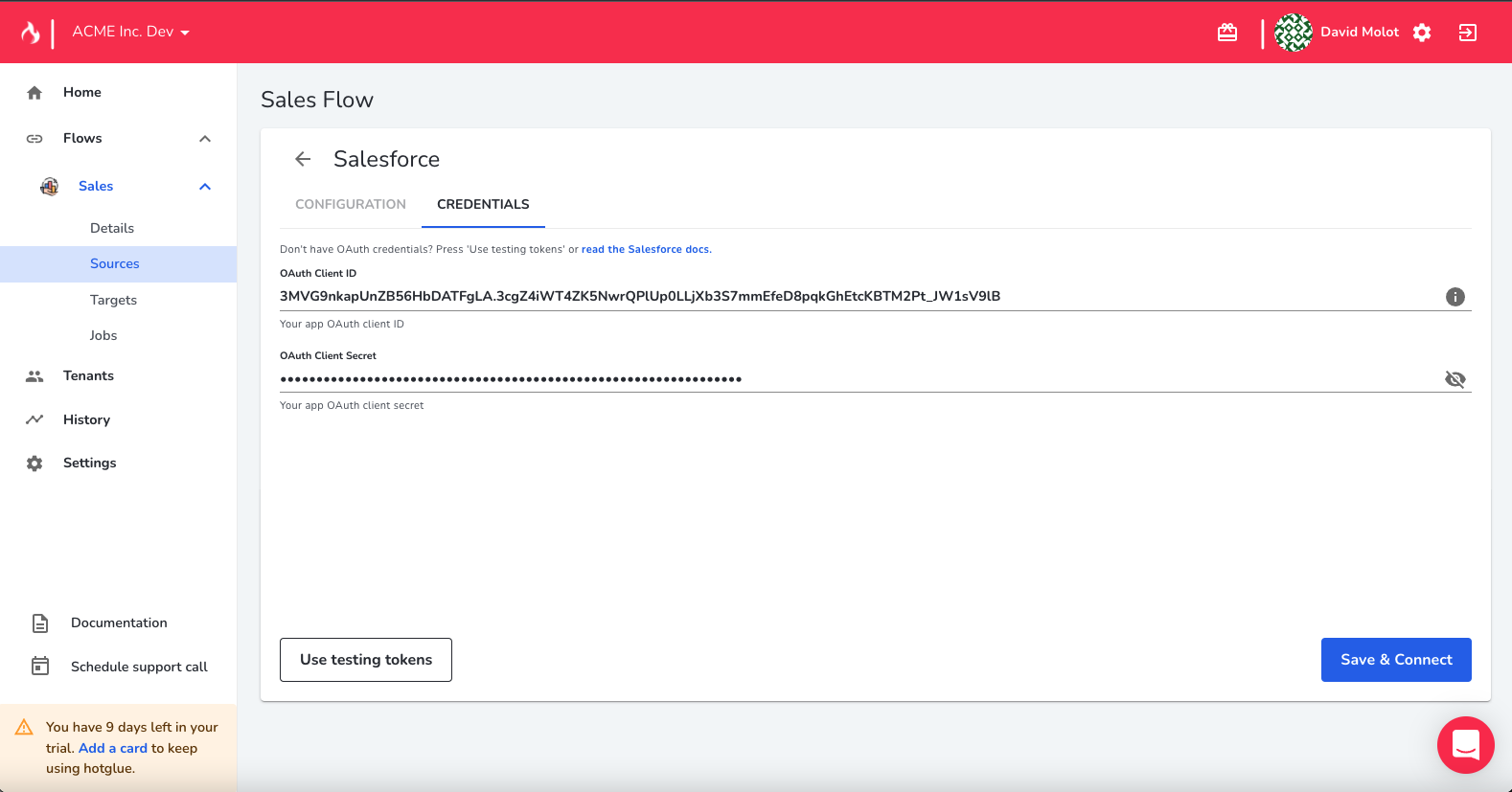The width and height of the screenshot is (1512, 792).
Task: Select the Sales flow
Action: (96, 186)
